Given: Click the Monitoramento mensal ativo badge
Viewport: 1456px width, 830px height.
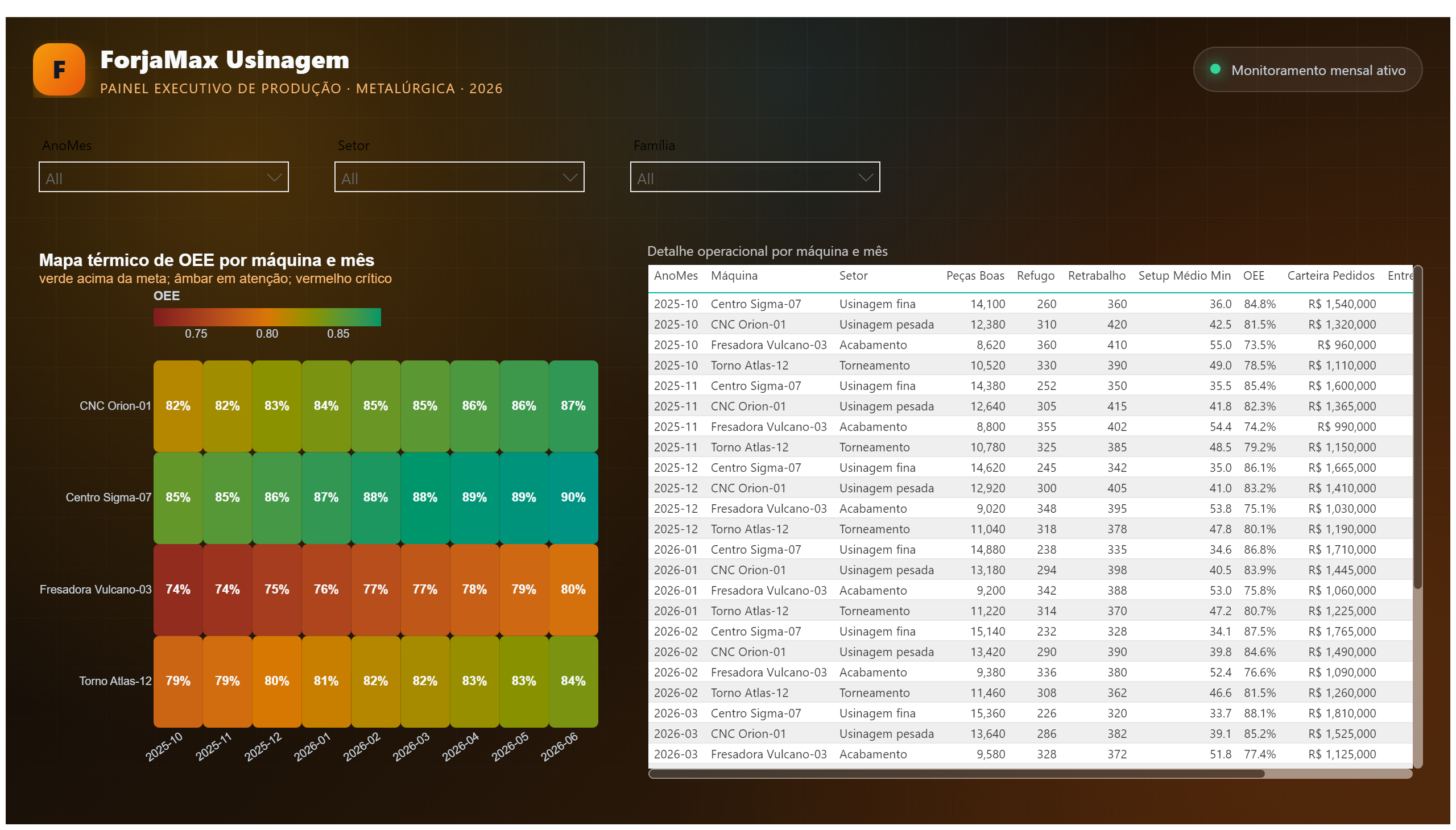Looking at the screenshot, I should (1307, 69).
